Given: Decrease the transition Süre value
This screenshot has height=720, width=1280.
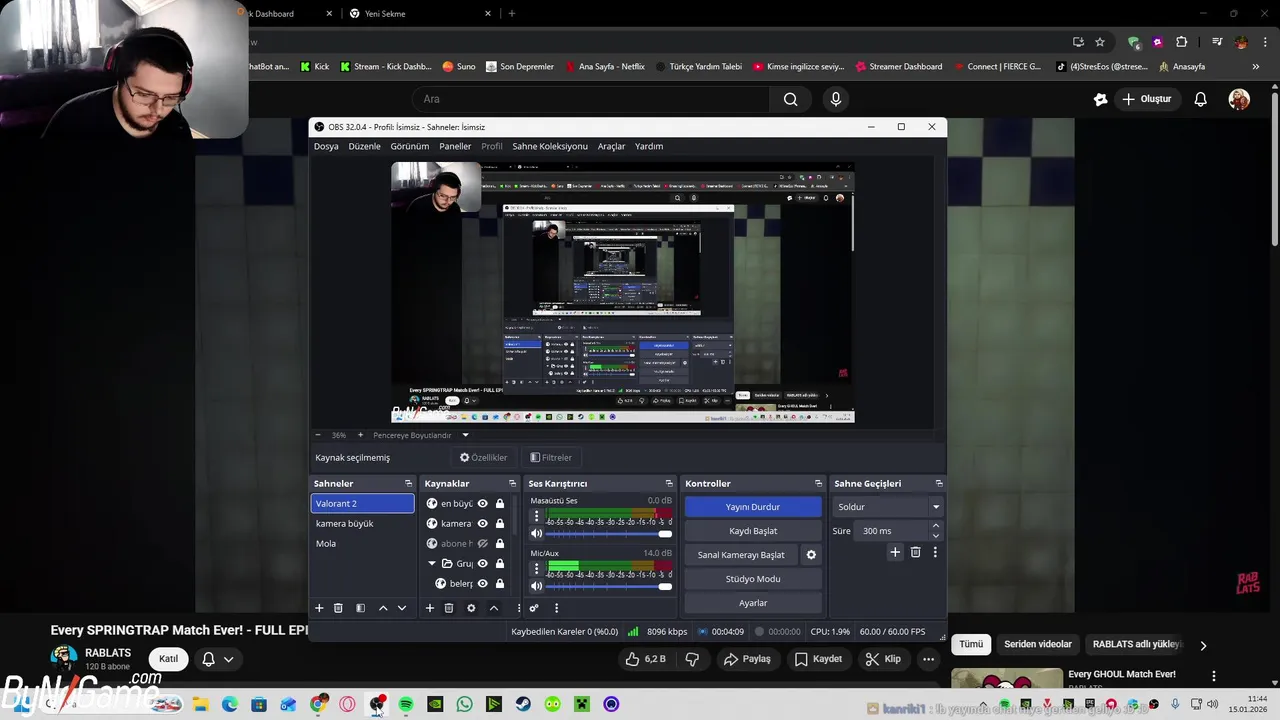Looking at the screenshot, I should [936, 536].
